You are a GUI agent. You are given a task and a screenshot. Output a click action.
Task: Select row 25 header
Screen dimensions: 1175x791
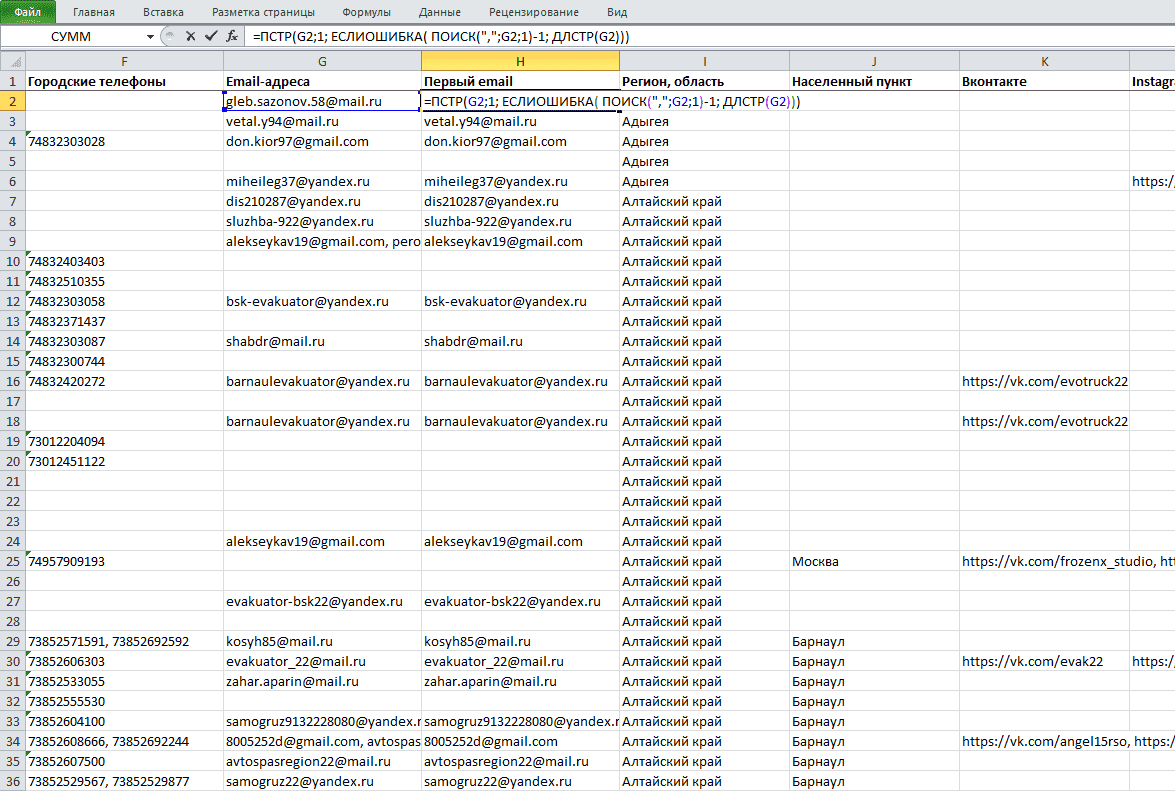pos(13,561)
